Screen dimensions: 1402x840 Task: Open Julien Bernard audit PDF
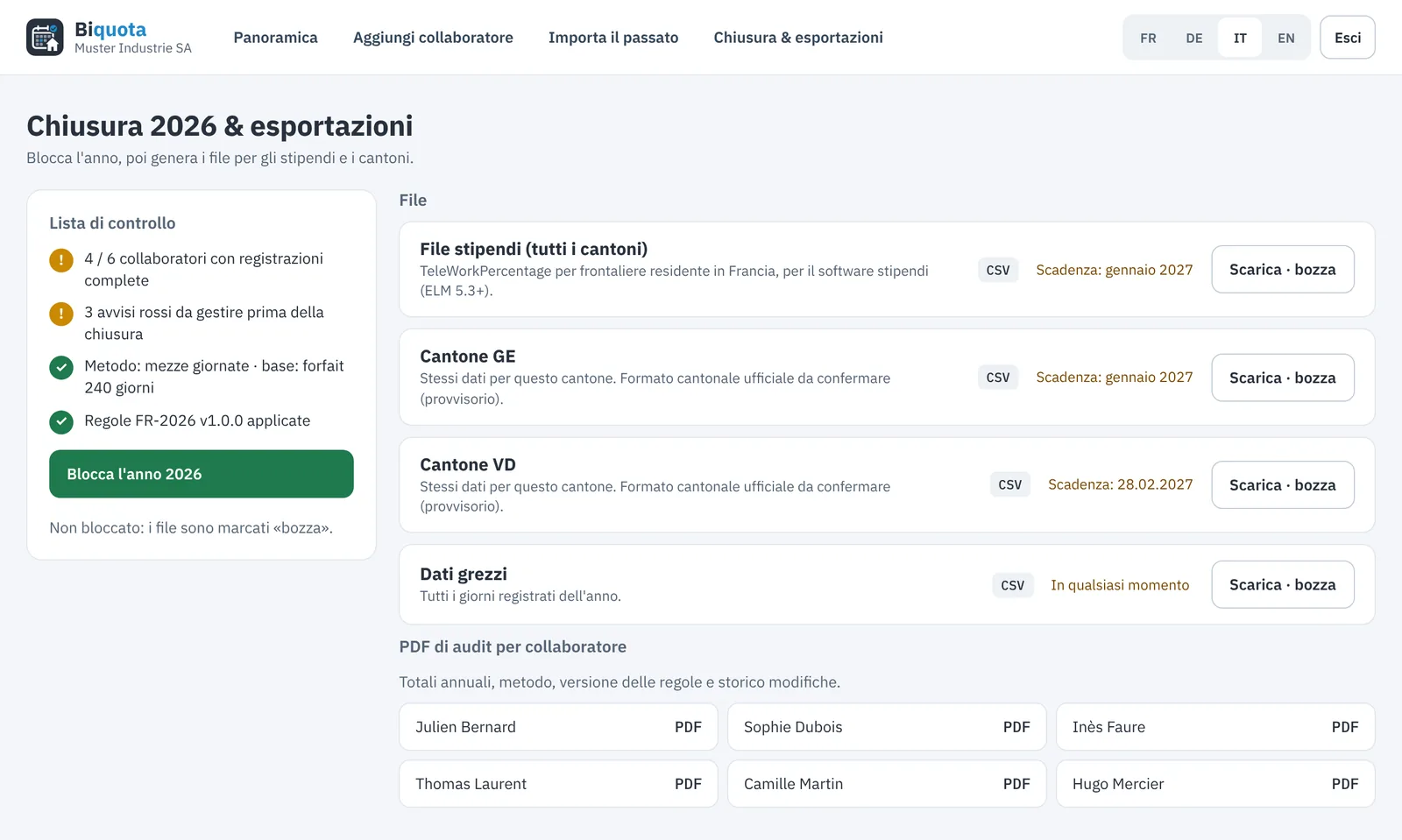558,727
